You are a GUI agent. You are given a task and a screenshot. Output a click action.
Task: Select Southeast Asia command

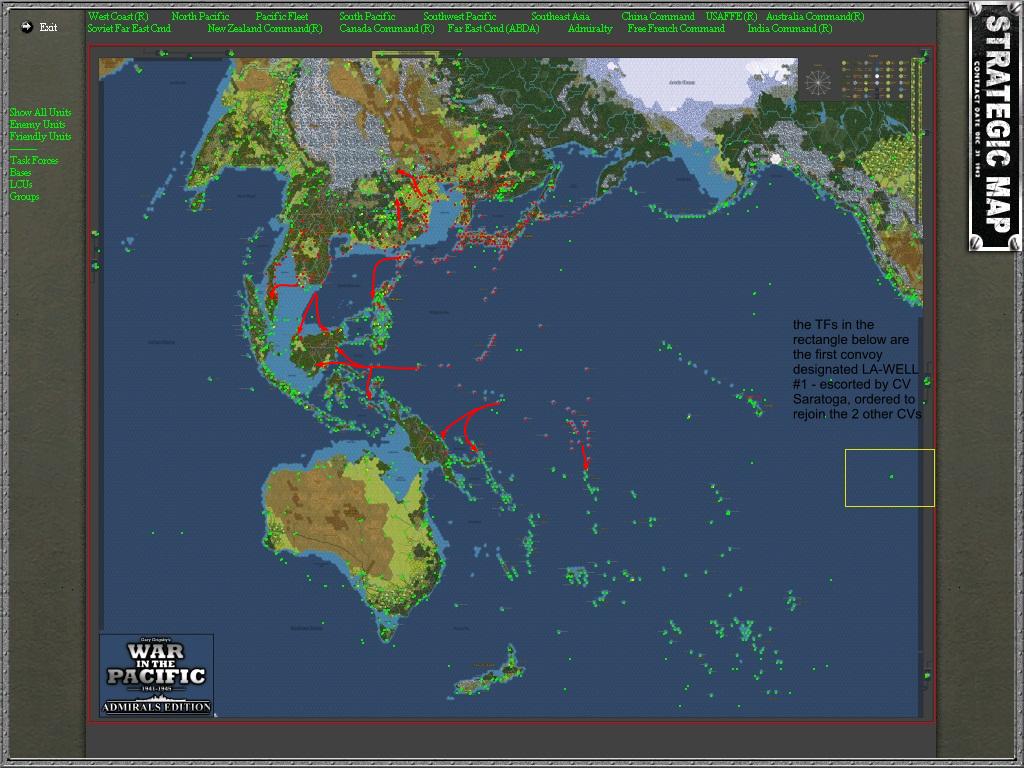tap(560, 16)
